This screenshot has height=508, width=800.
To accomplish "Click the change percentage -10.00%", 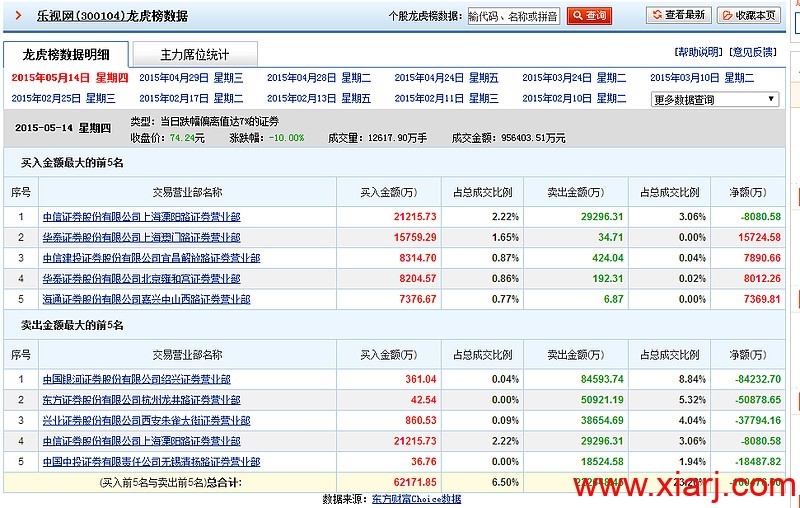I will coord(286,138).
